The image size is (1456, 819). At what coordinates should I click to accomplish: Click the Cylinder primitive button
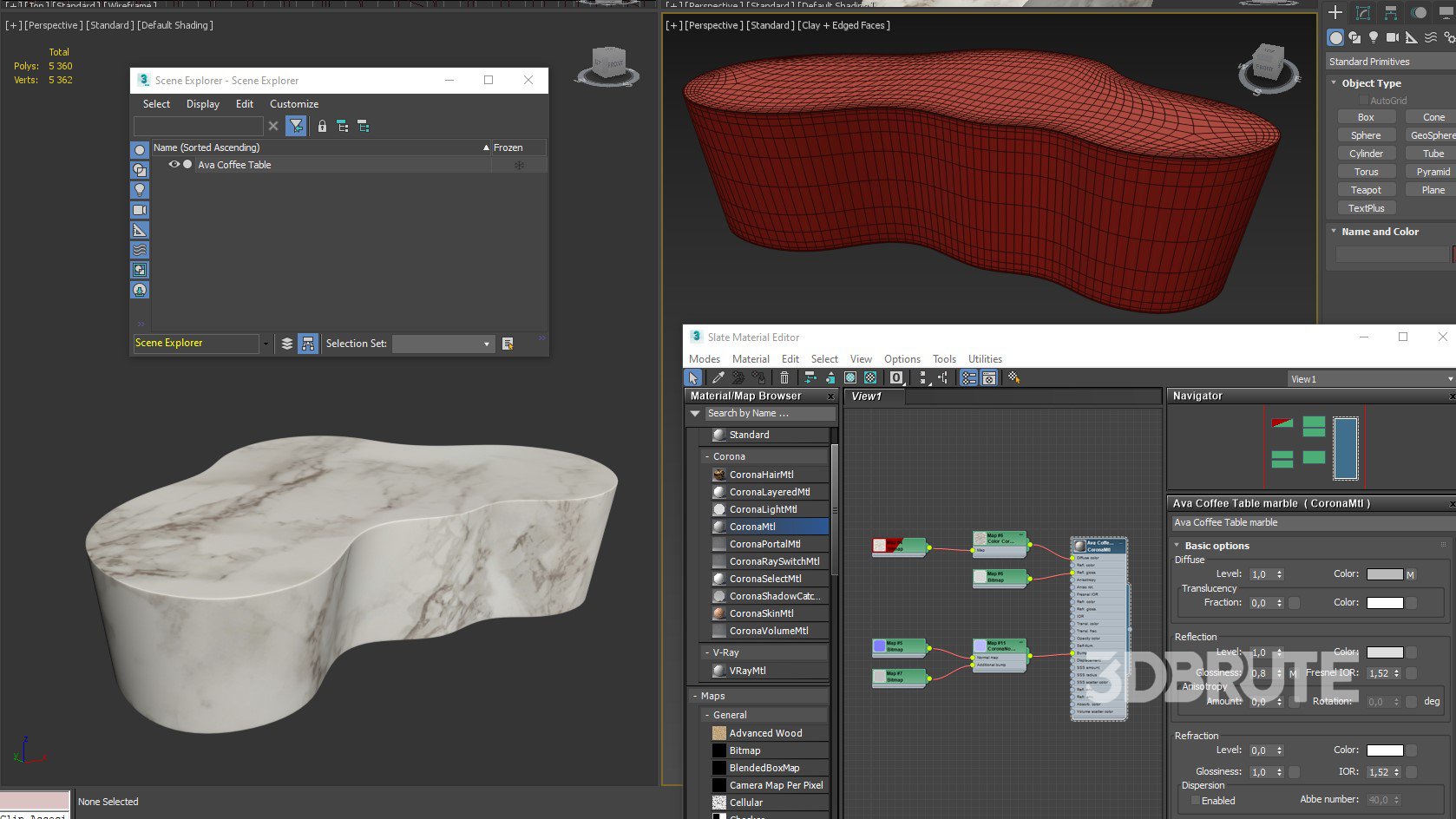click(1365, 154)
